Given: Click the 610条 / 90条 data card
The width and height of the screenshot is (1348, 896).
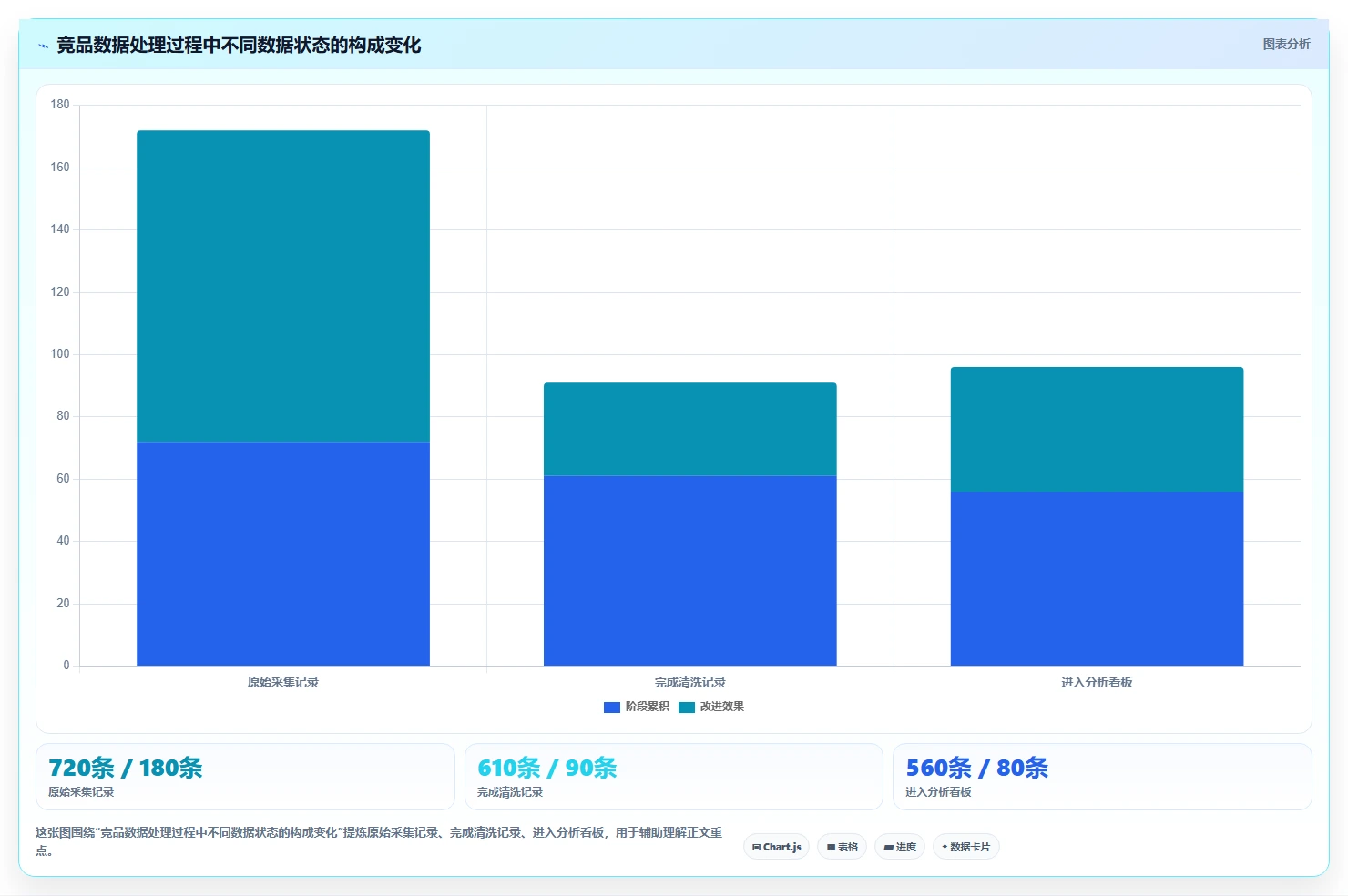Looking at the screenshot, I should tap(674, 777).
